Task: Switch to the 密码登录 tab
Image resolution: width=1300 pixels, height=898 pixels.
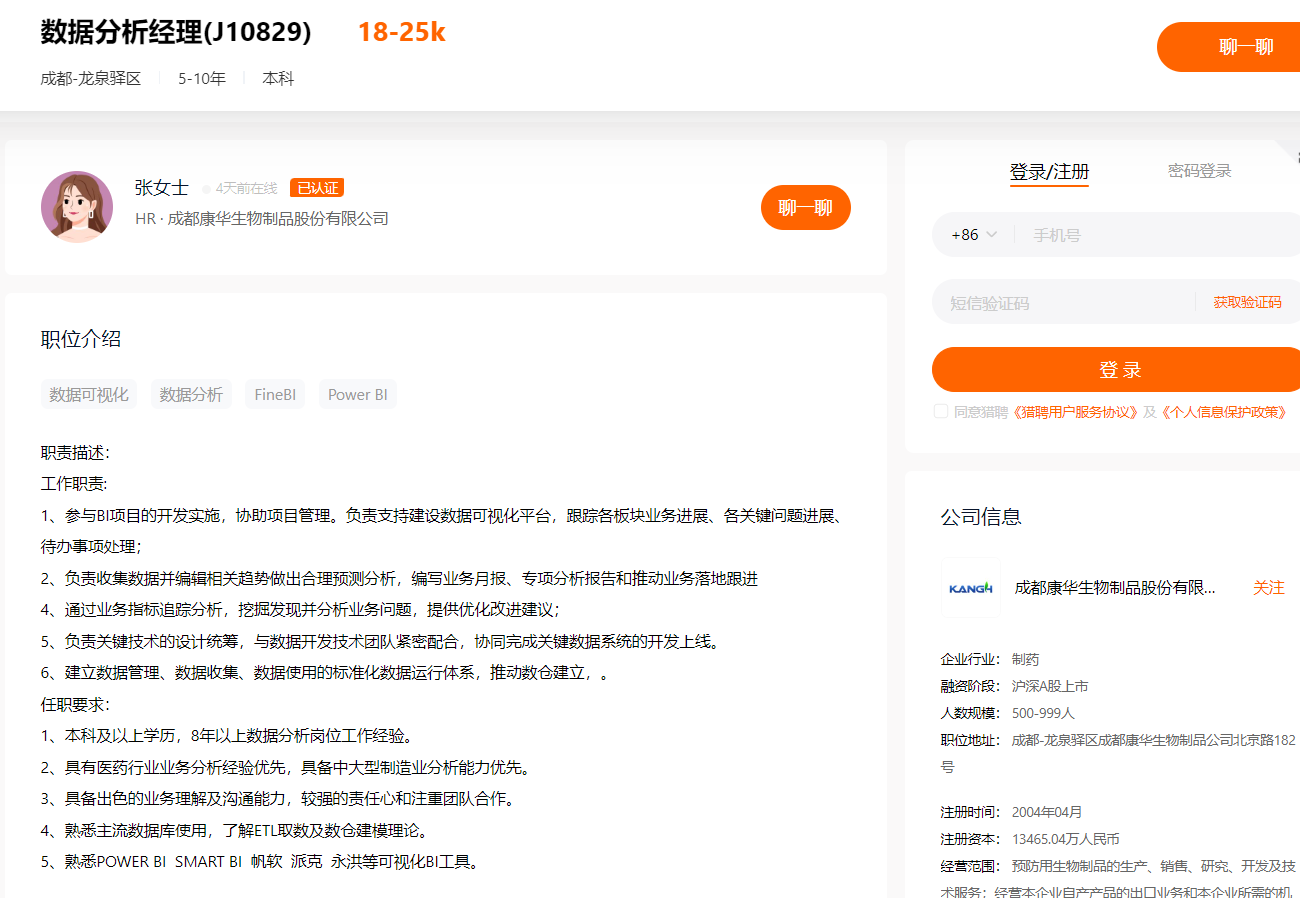Action: [x=1199, y=171]
